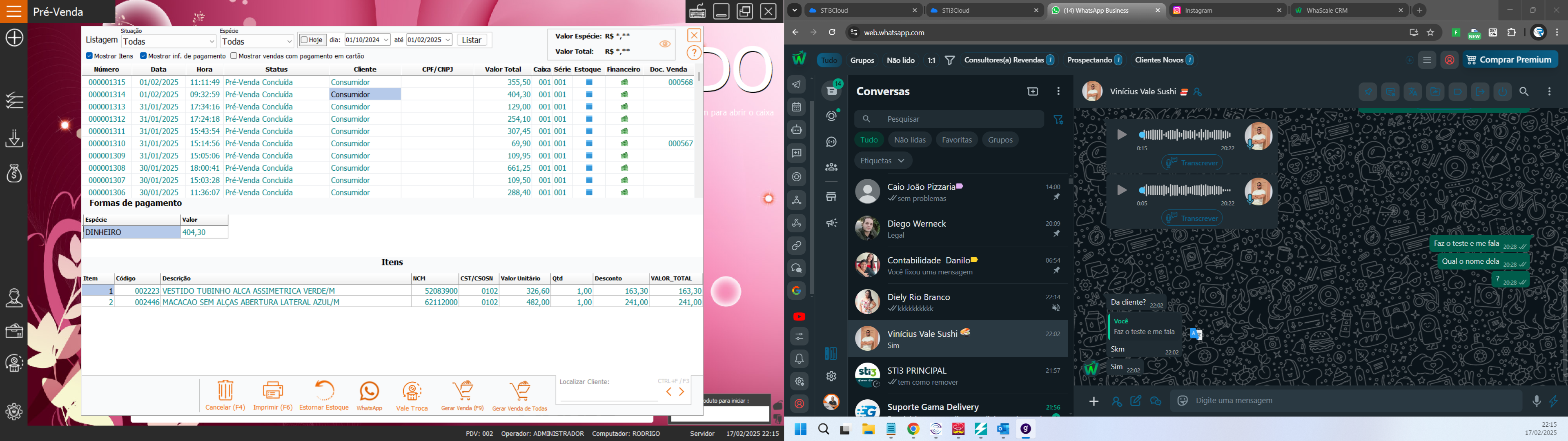1568x441 pixels.
Task: Uncheck Mostrar inf. de pagamento
Action: point(144,56)
